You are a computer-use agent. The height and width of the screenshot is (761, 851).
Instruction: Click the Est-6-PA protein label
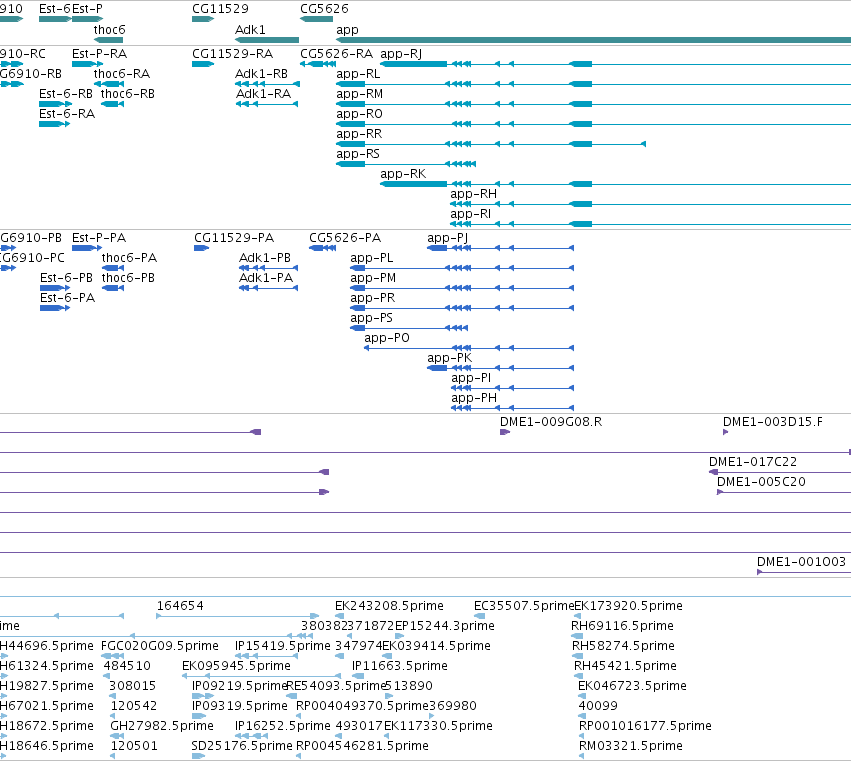(x=67, y=298)
